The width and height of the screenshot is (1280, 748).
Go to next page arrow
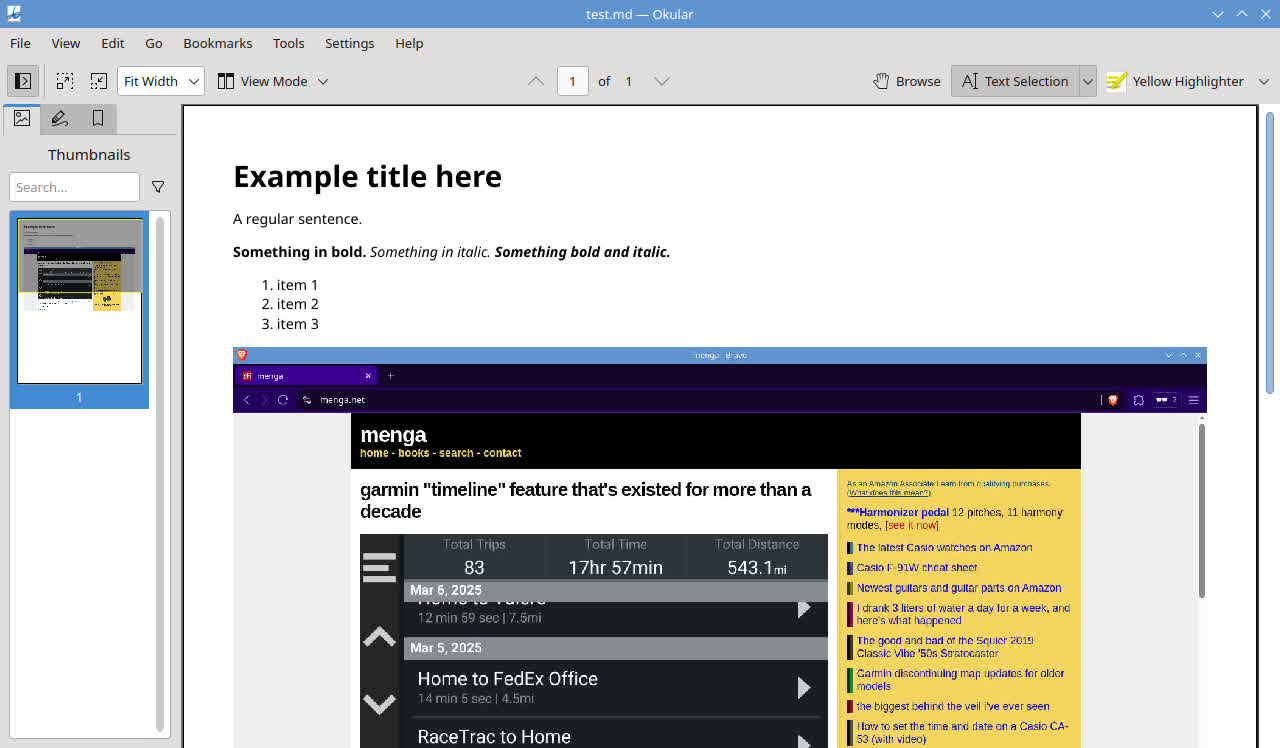pos(662,81)
